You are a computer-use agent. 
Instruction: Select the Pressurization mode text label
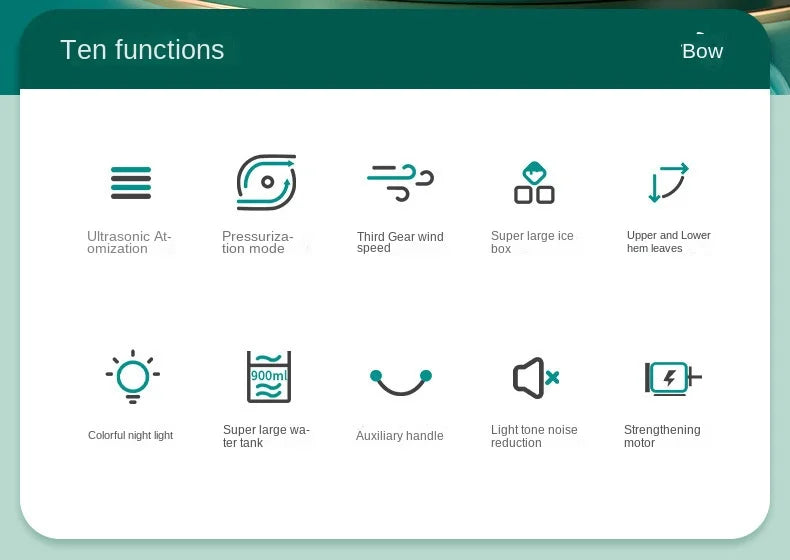[258, 243]
